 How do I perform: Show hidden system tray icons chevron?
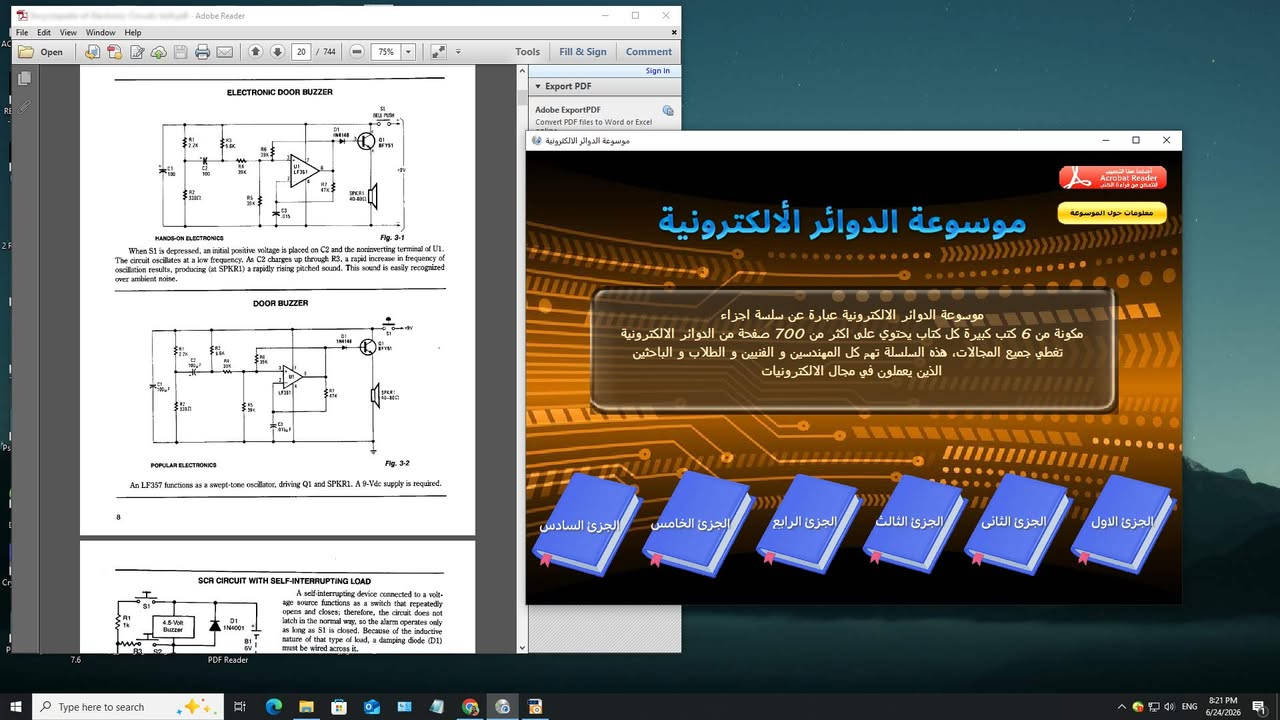[x=1122, y=706]
